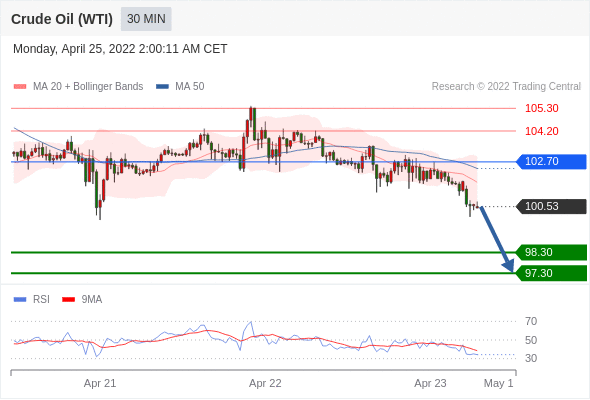Click the black 100.53 current price tag

point(551,207)
